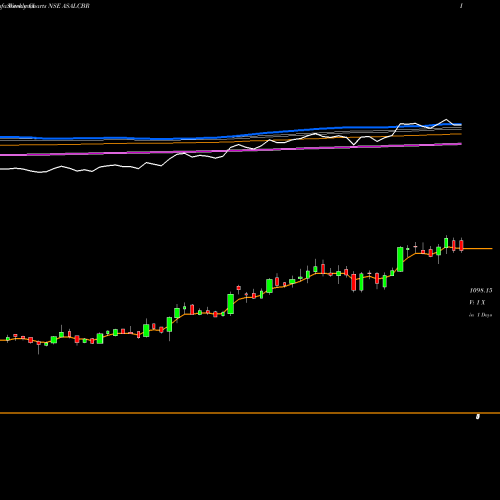Viewport: 500px width, 500px height.
Task: Click the NSE ASALCBR chart title
Action: click(69, 6)
